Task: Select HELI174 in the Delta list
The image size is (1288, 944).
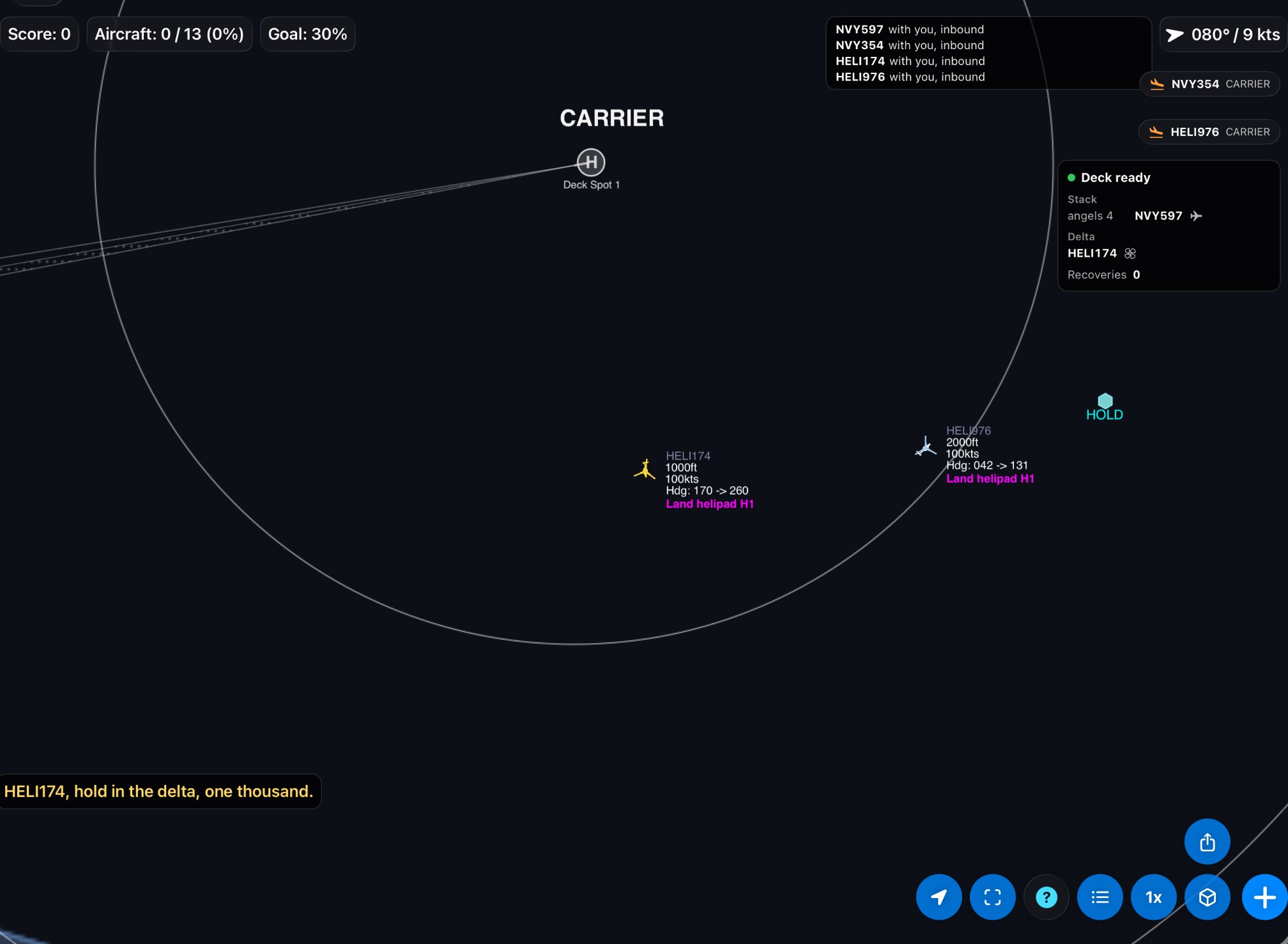Action: [1101, 254]
